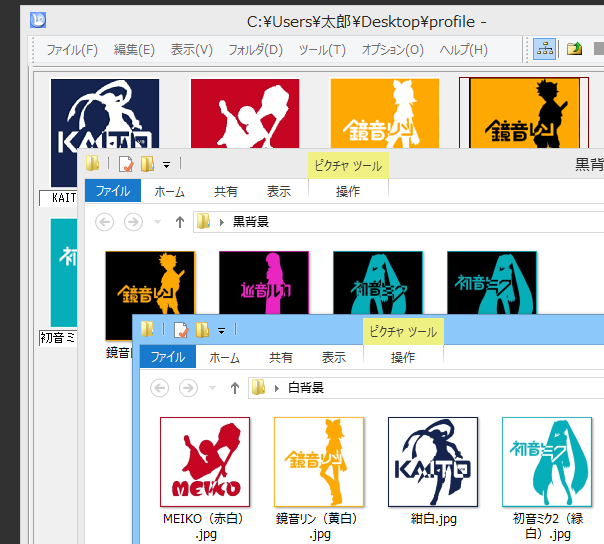
Task: Click the folder tree icon in the viewer toolbar
Action: click(545, 49)
